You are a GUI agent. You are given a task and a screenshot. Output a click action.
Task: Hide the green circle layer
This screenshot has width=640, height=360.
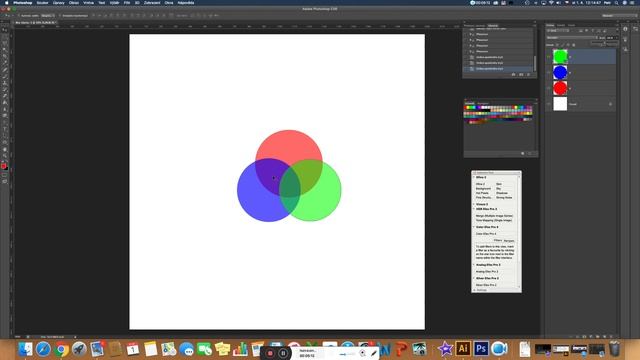tap(549, 56)
